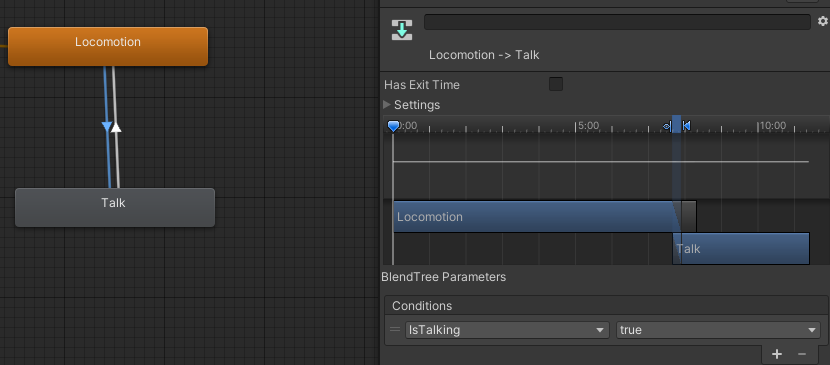Click the blue playhead marker at 0:00
The image size is (830, 365).
click(393, 126)
